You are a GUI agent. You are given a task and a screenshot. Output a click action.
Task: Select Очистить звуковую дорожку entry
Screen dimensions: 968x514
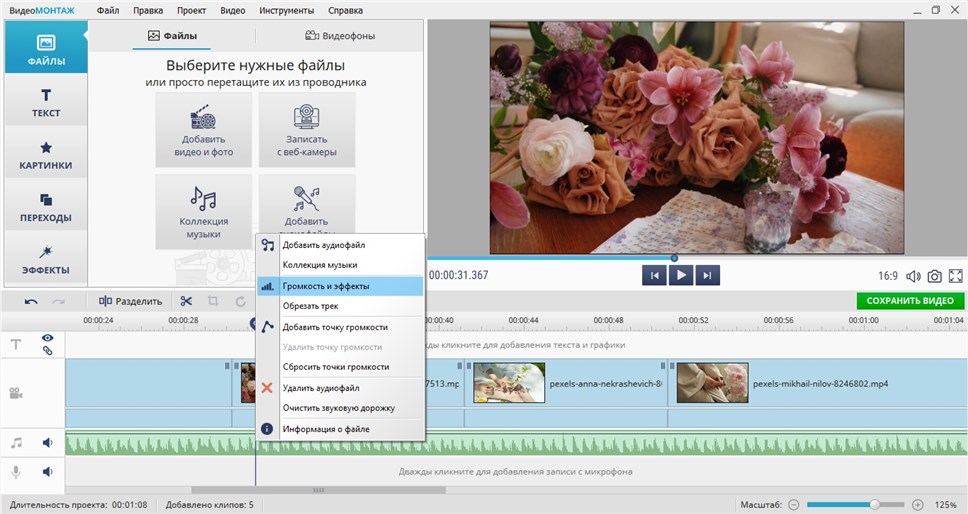click(x=340, y=408)
